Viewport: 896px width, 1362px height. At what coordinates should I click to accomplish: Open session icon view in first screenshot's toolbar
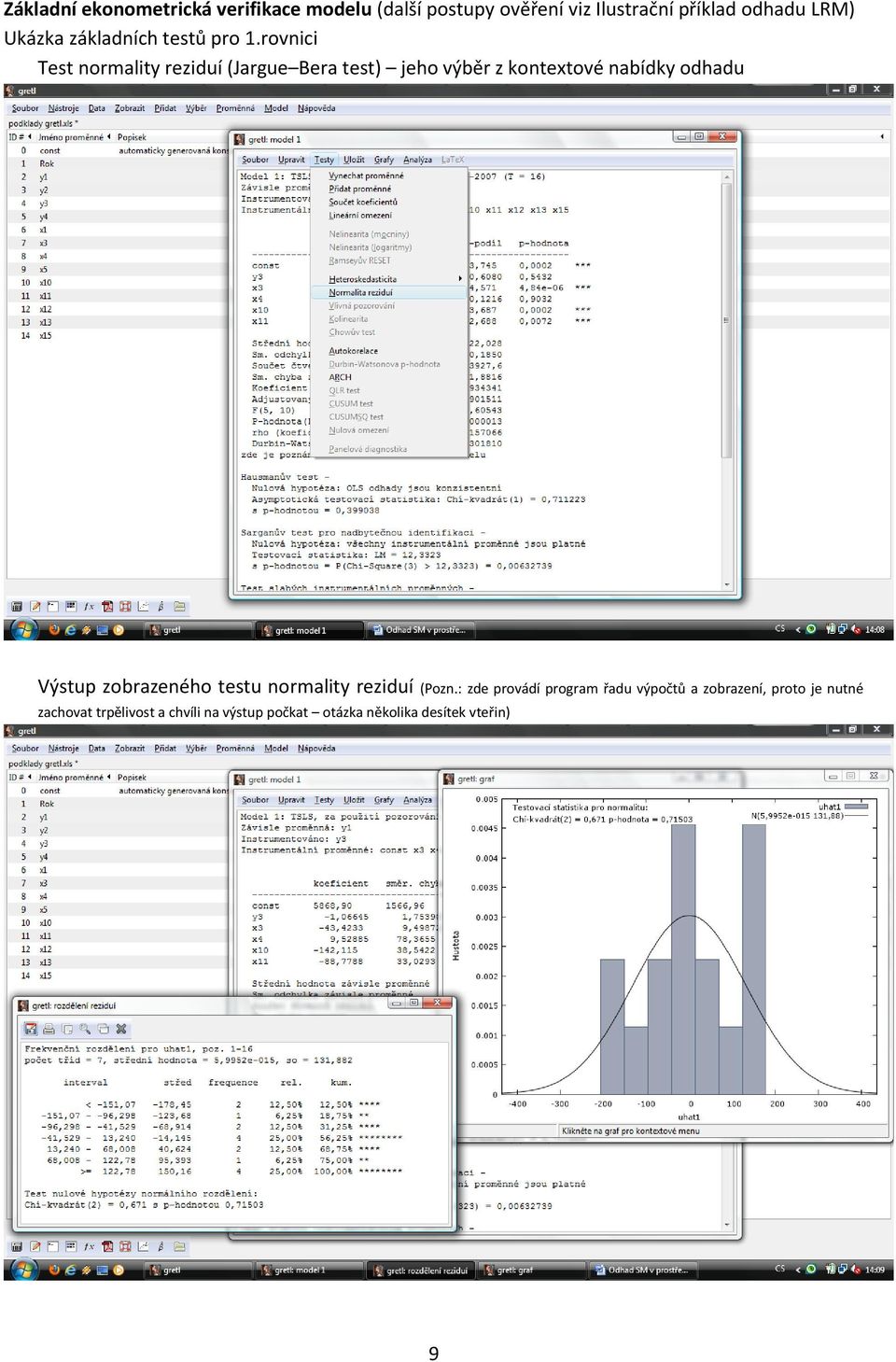click(71, 607)
